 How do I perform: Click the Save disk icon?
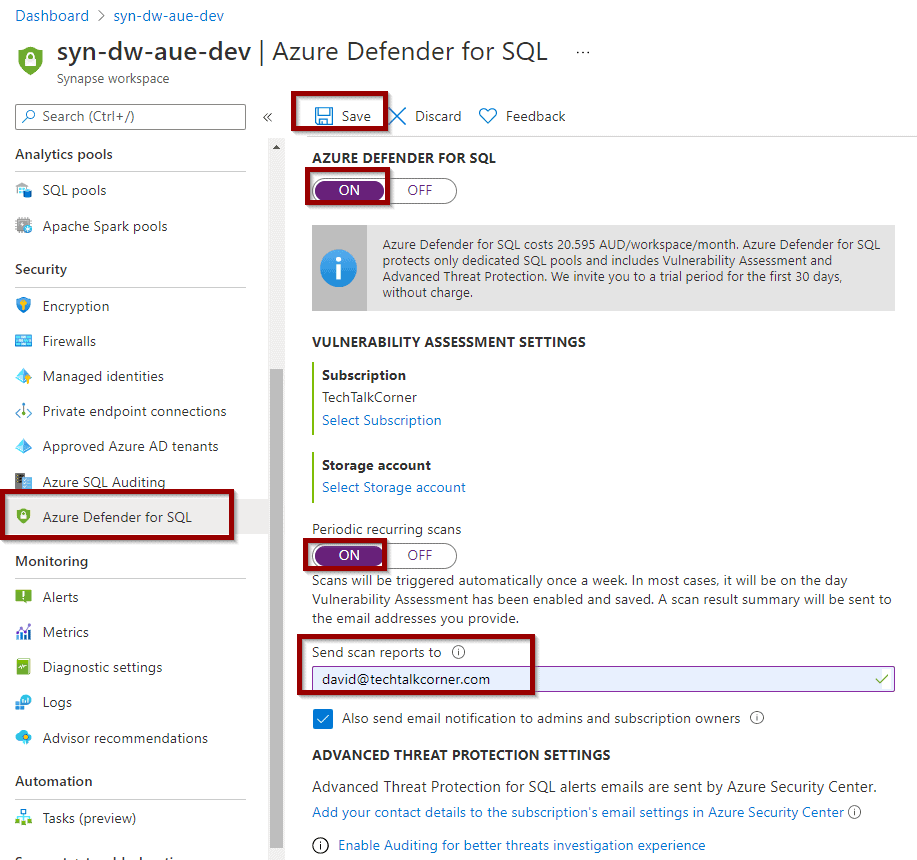coord(323,116)
